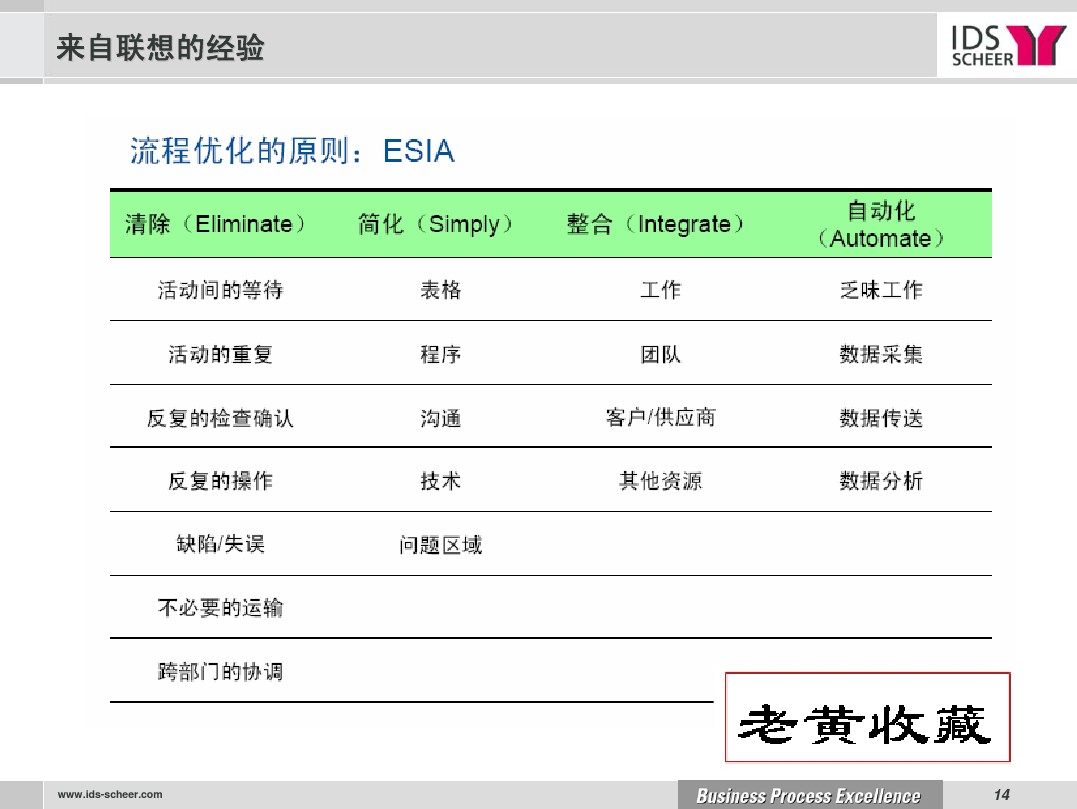Select the cell 表格
The width and height of the screenshot is (1077, 809).
[x=440, y=290]
